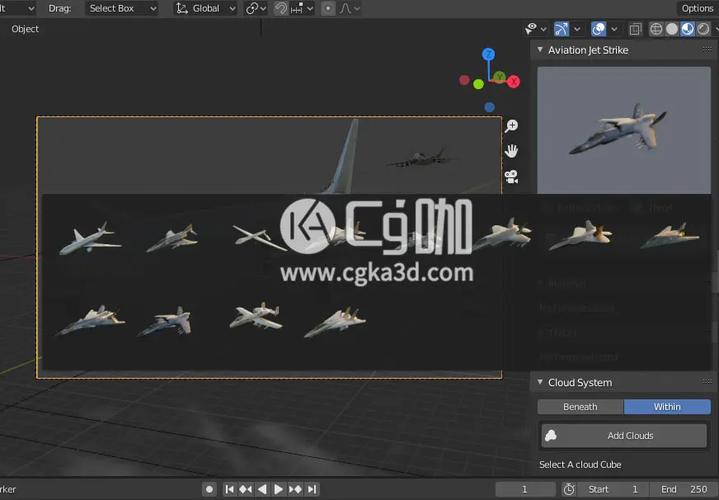This screenshot has width=719, height=500.
Task: Open the Object menu
Action: [25, 29]
